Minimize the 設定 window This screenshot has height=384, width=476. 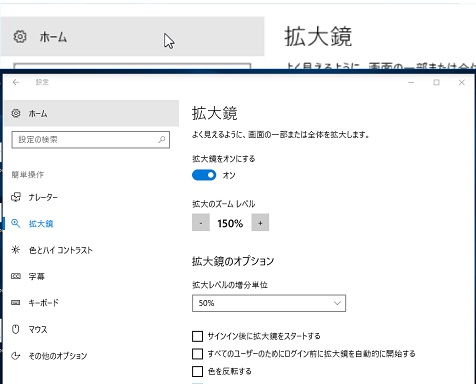(411, 82)
